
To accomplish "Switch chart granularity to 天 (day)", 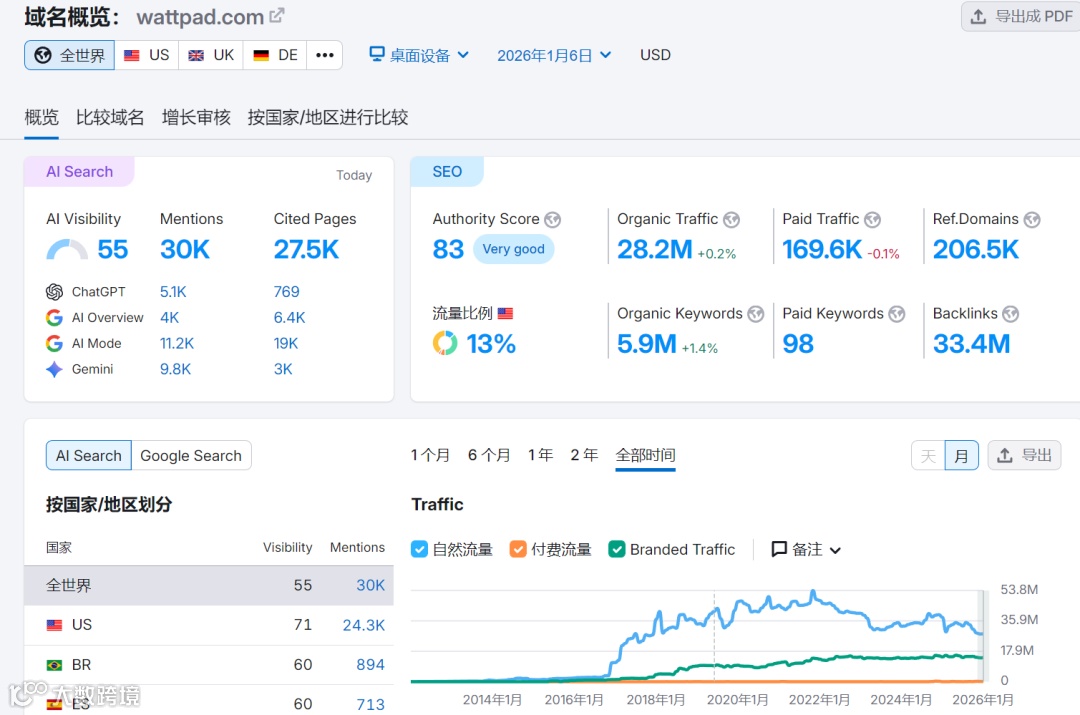I will 928,455.
